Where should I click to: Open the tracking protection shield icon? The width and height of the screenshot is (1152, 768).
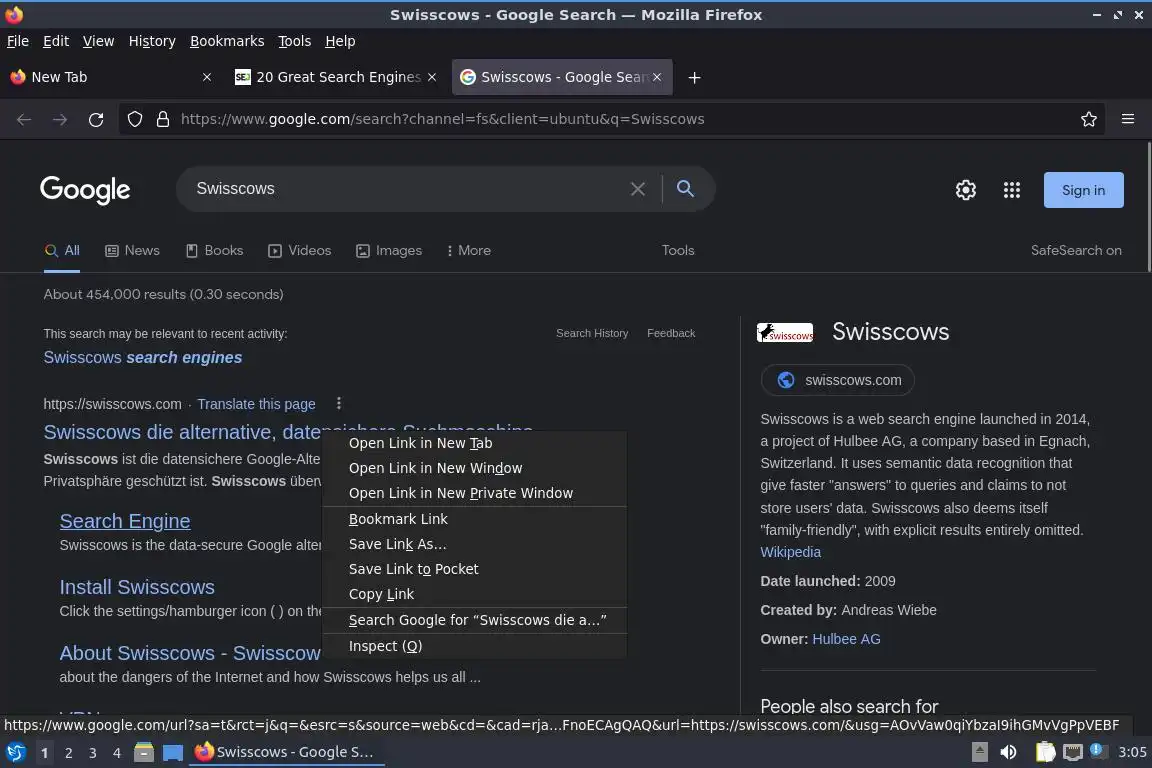coord(135,119)
